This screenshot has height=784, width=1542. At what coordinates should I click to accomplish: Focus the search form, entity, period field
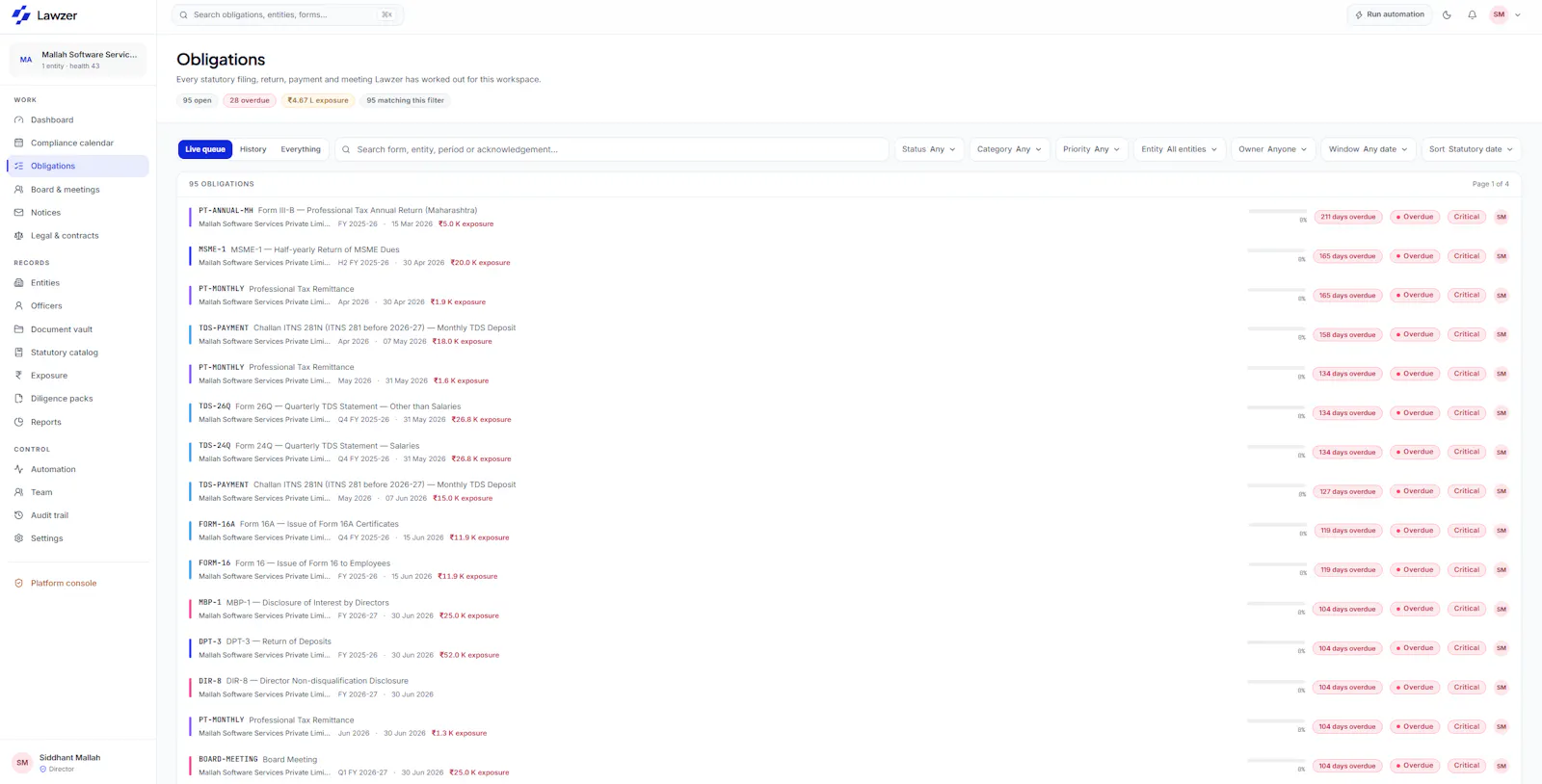pyautogui.click(x=611, y=149)
